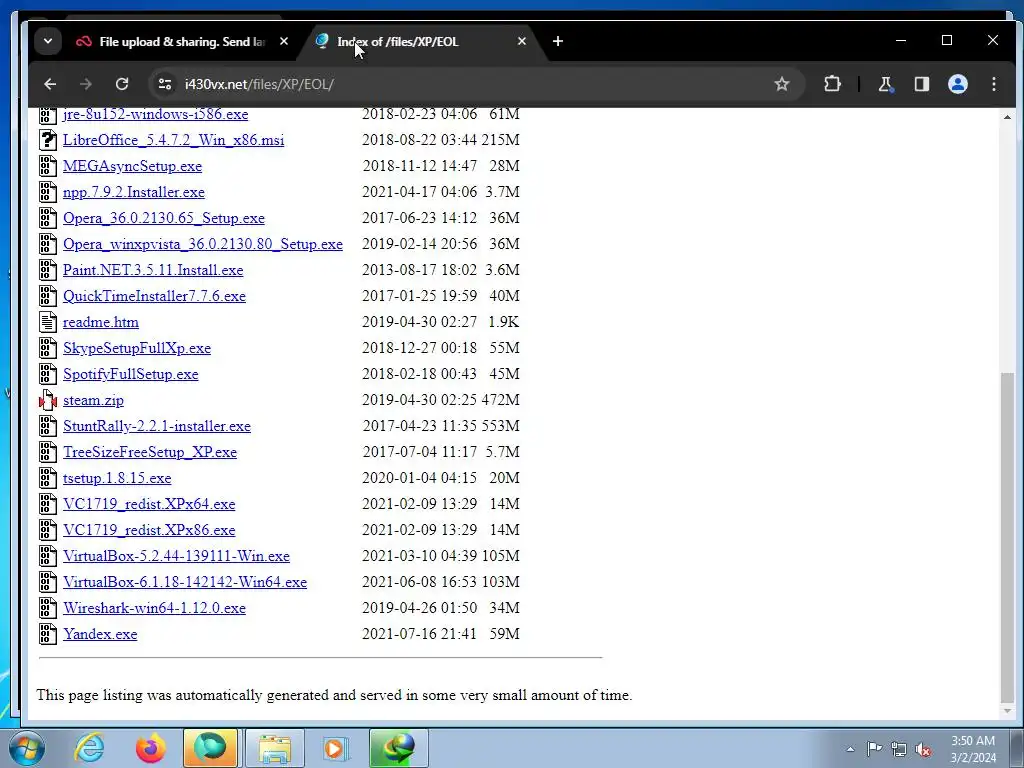The width and height of the screenshot is (1024, 768).
Task: Open Internet Download Manager taskbar icon
Action: pos(399,748)
